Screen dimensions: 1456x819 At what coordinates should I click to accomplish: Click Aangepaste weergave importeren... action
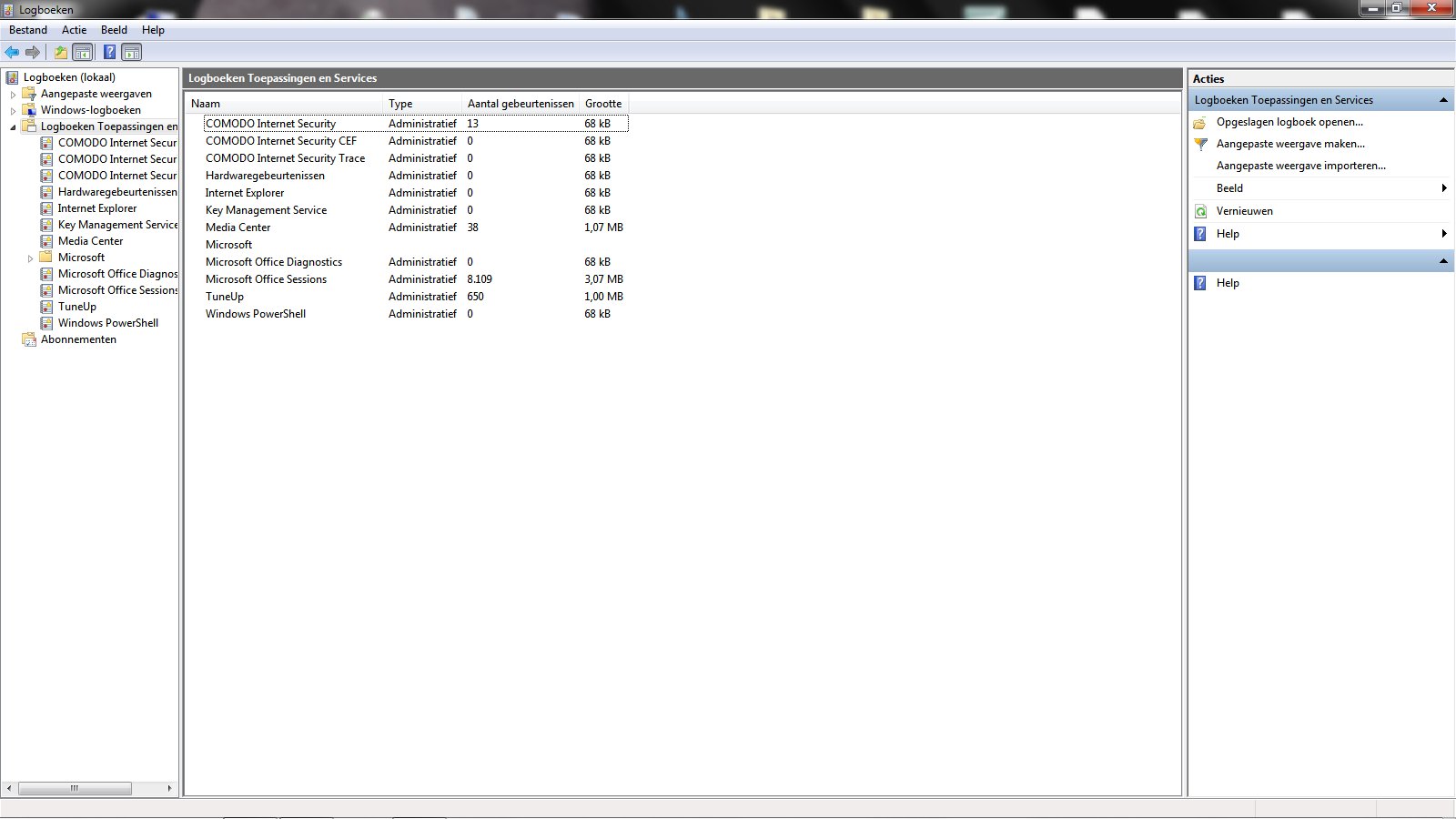[x=1301, y=166]
